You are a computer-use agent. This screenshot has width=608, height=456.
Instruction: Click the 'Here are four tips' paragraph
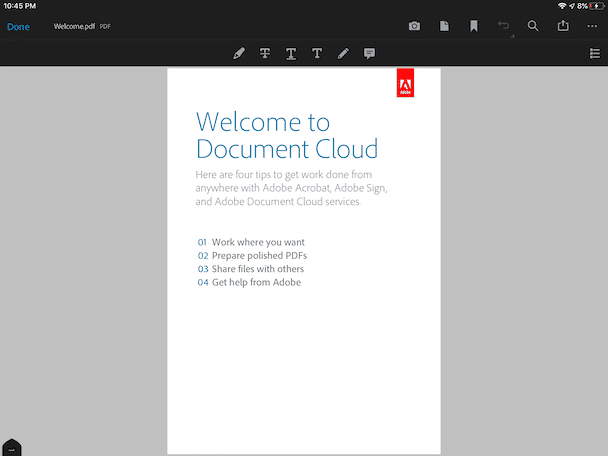point(291,188)
